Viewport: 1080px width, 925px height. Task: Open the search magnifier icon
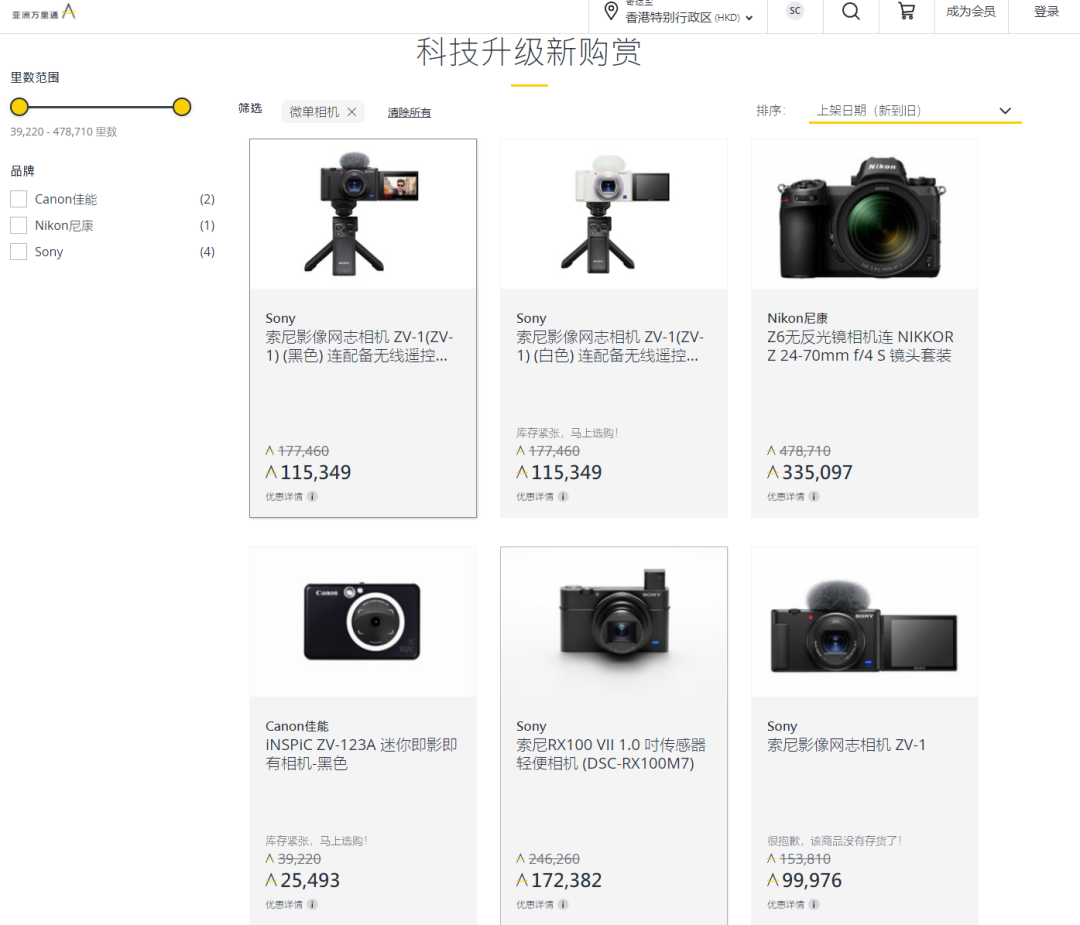[851, 11]
